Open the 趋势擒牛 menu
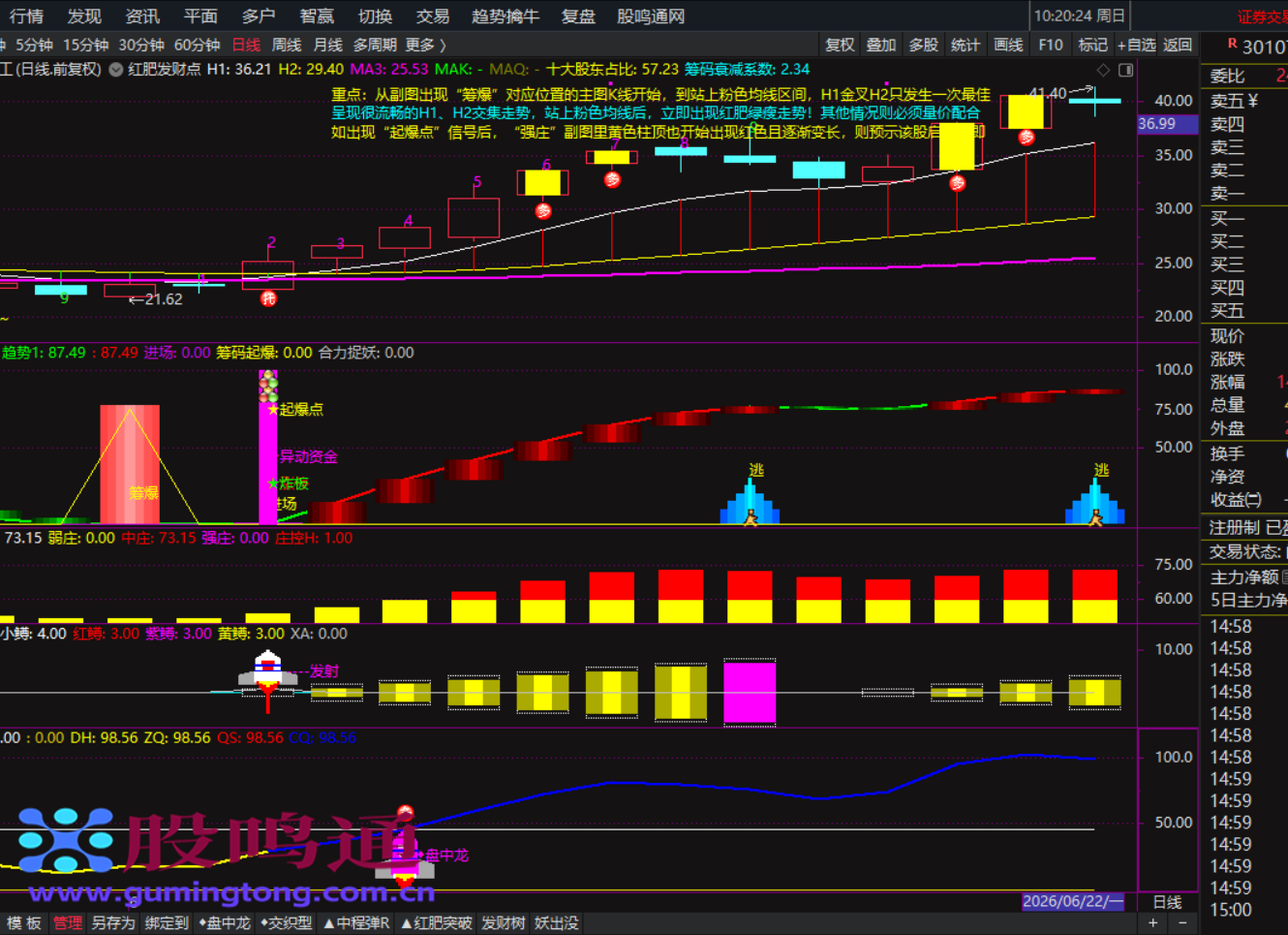Image resolution: width=1288 pixels, height=935 pixels. (x=505, y=16)
